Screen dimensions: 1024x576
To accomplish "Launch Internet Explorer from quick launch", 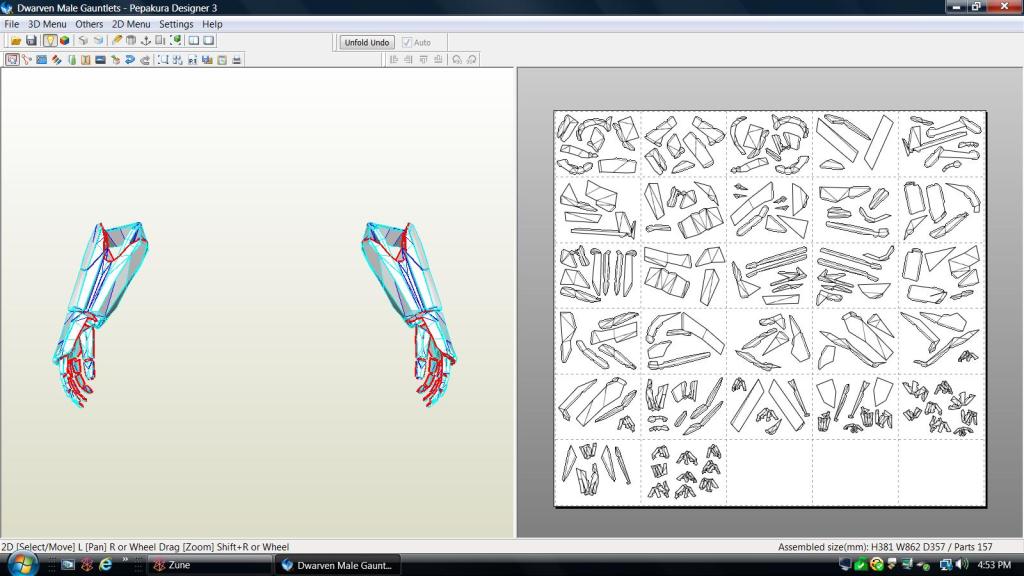I will pyautogui.click(x=105, y=564).
